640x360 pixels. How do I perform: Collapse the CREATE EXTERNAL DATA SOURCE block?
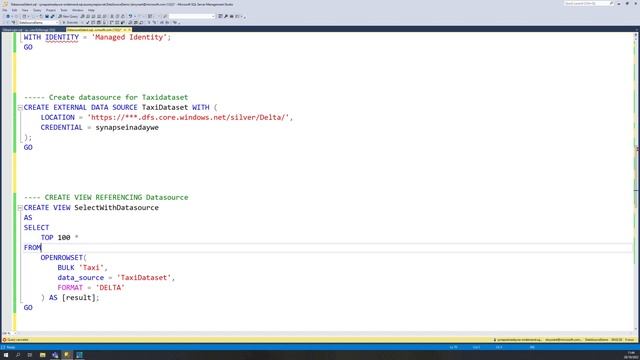pyautogui.click(x=20, y=108)
